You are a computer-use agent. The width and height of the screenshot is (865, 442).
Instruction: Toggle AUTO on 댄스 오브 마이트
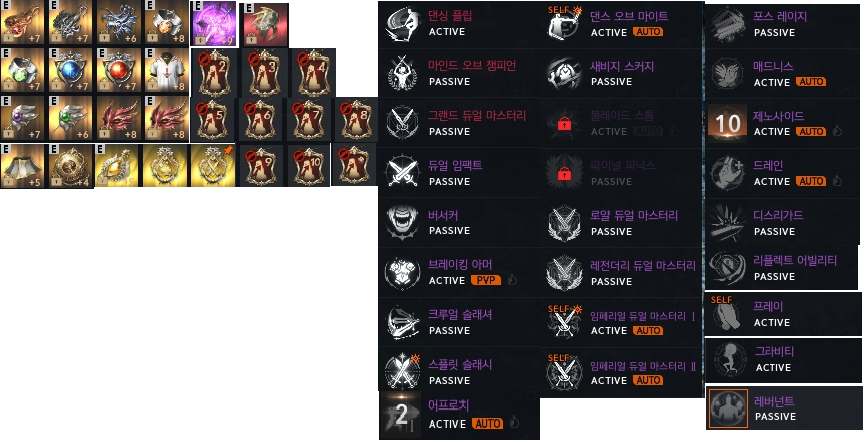(x=648, y=32)
